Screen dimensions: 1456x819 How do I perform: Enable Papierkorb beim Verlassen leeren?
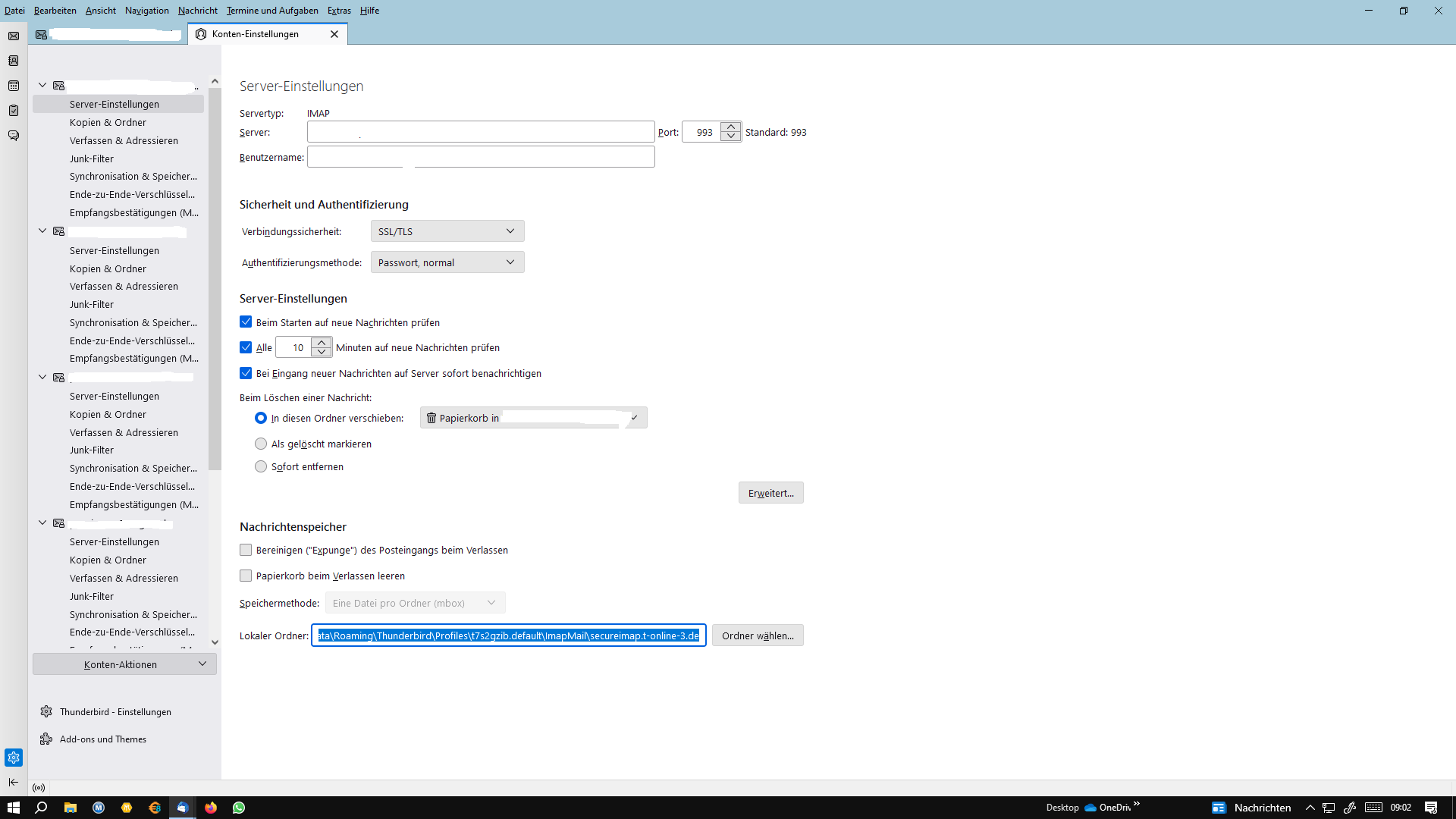[x=246, y=576]
